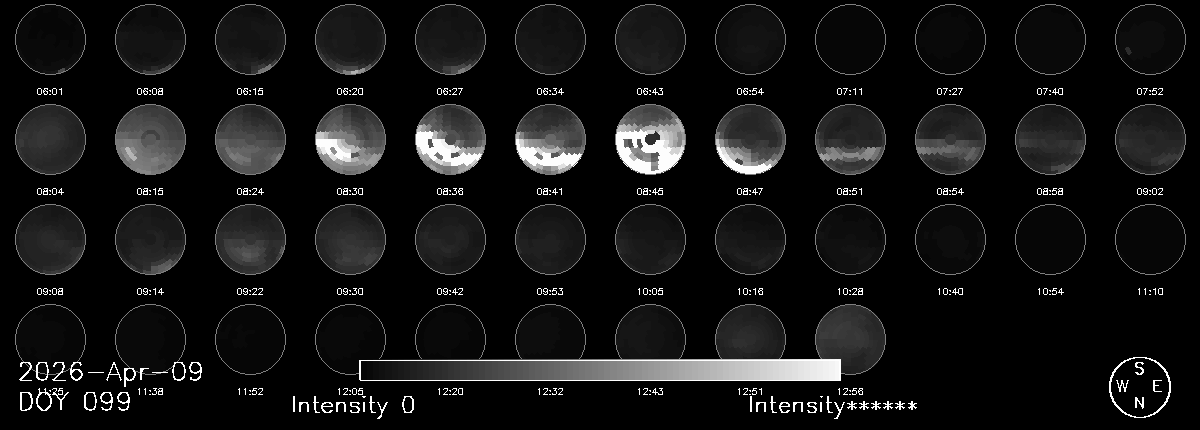1200x430 pixels.
Task: Select the 08:04 timestamp label
Action: 50,191
